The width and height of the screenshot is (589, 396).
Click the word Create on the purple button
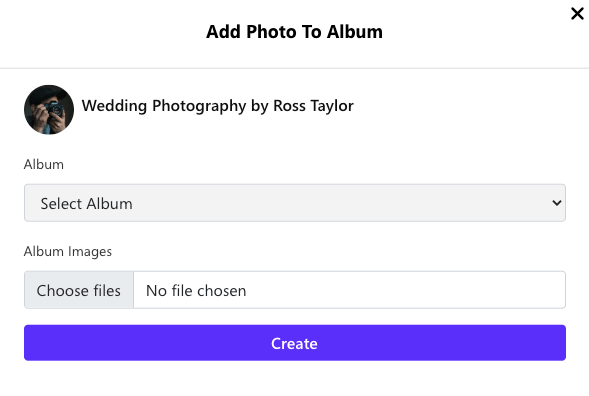[294, 343]
